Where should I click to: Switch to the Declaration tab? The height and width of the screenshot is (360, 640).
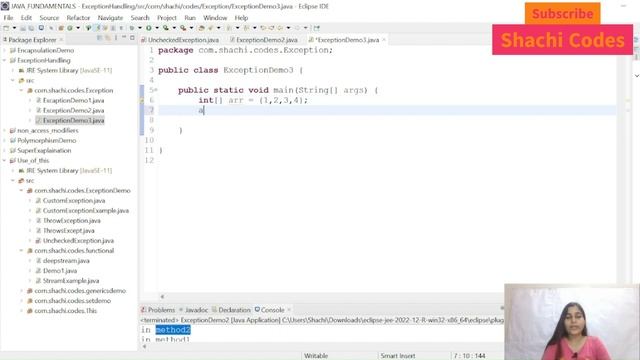click(231, 310)
